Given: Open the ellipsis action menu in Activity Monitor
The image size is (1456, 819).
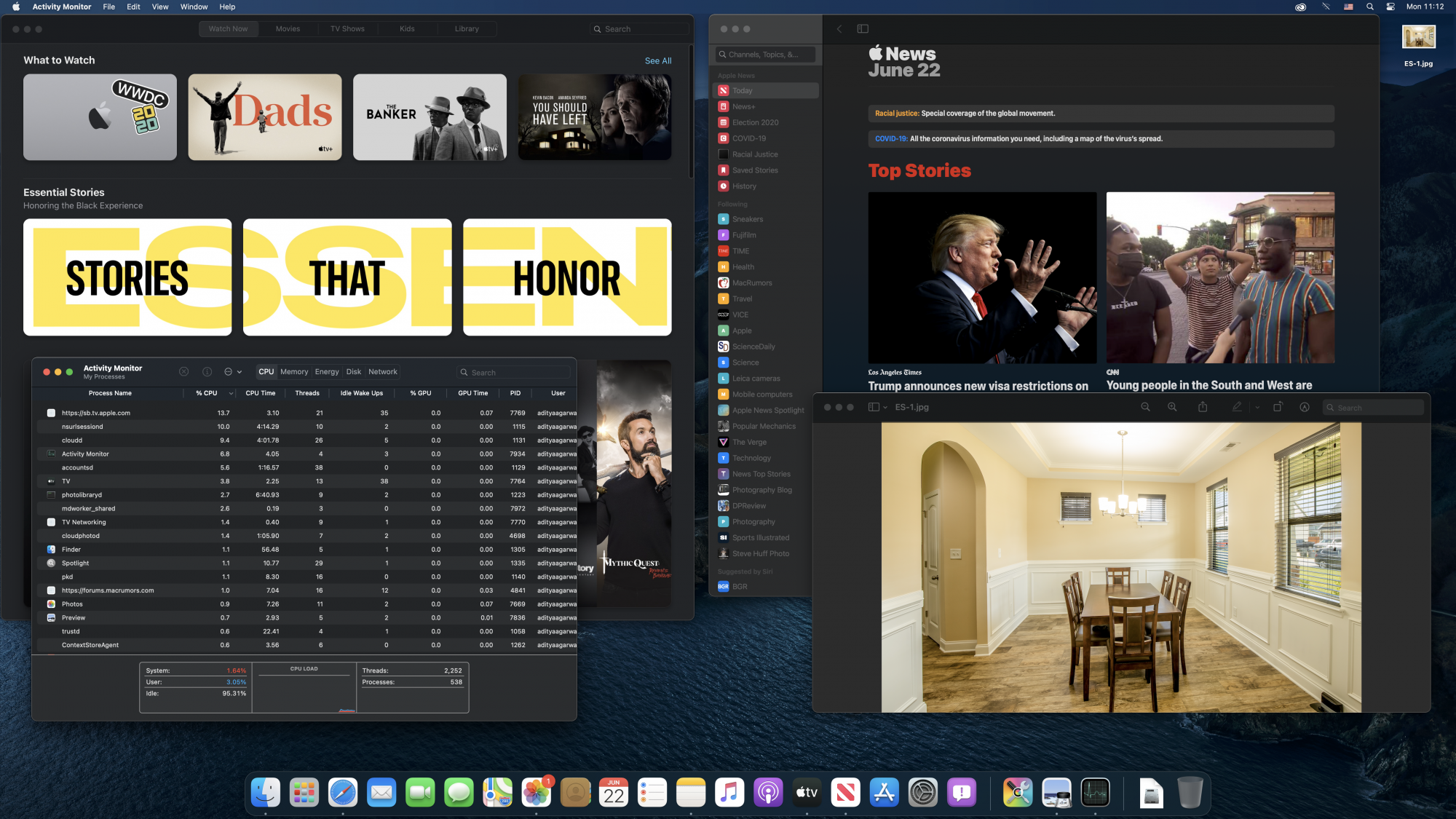Looking at the screenshot, I should pyautogui.click(x=233, y=372).
